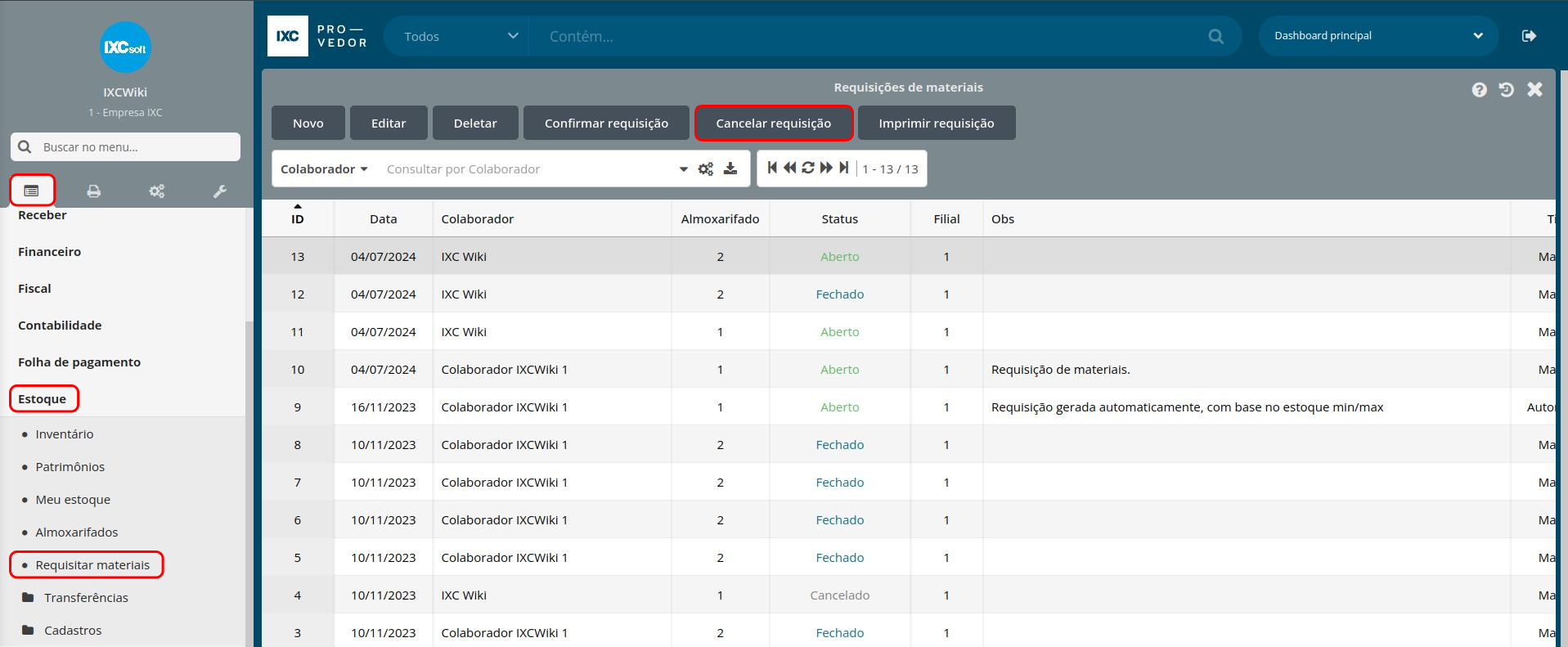1568x647 pixels.
Task: Click the logout icon at top right
Action: (x=1529, y=36)
